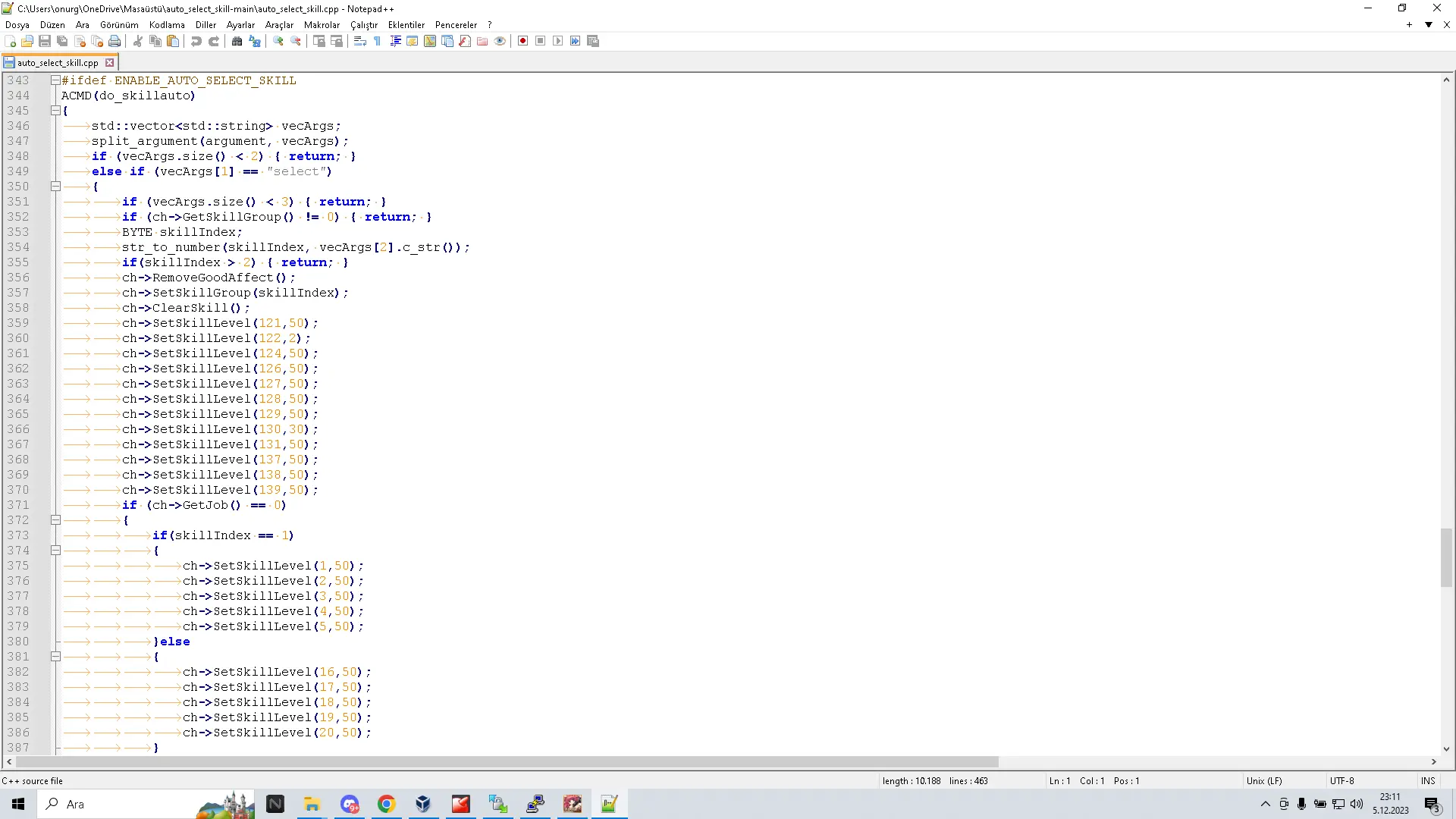Click line number 359 in margin
The height and width of the screenshot is (819, 1456).
[x=18, y=323]
